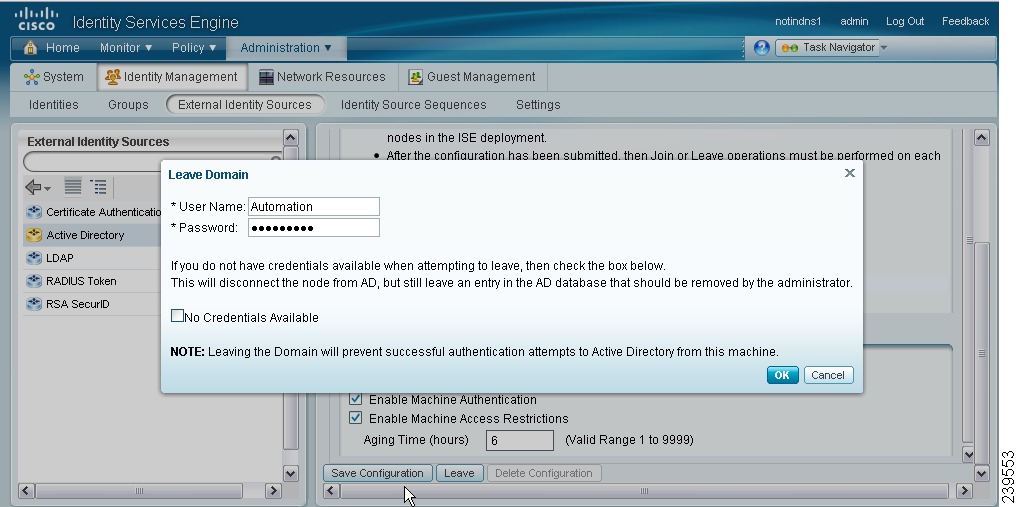Click the LDAP icon

point(34,258)
